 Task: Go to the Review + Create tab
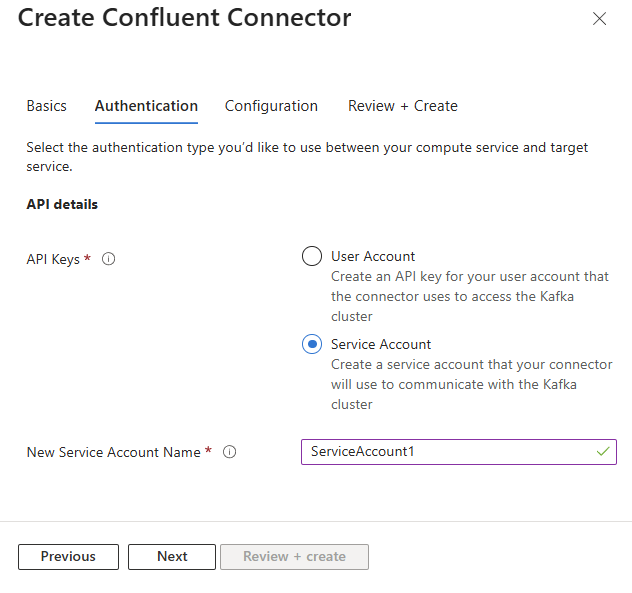tap(402, 106)
